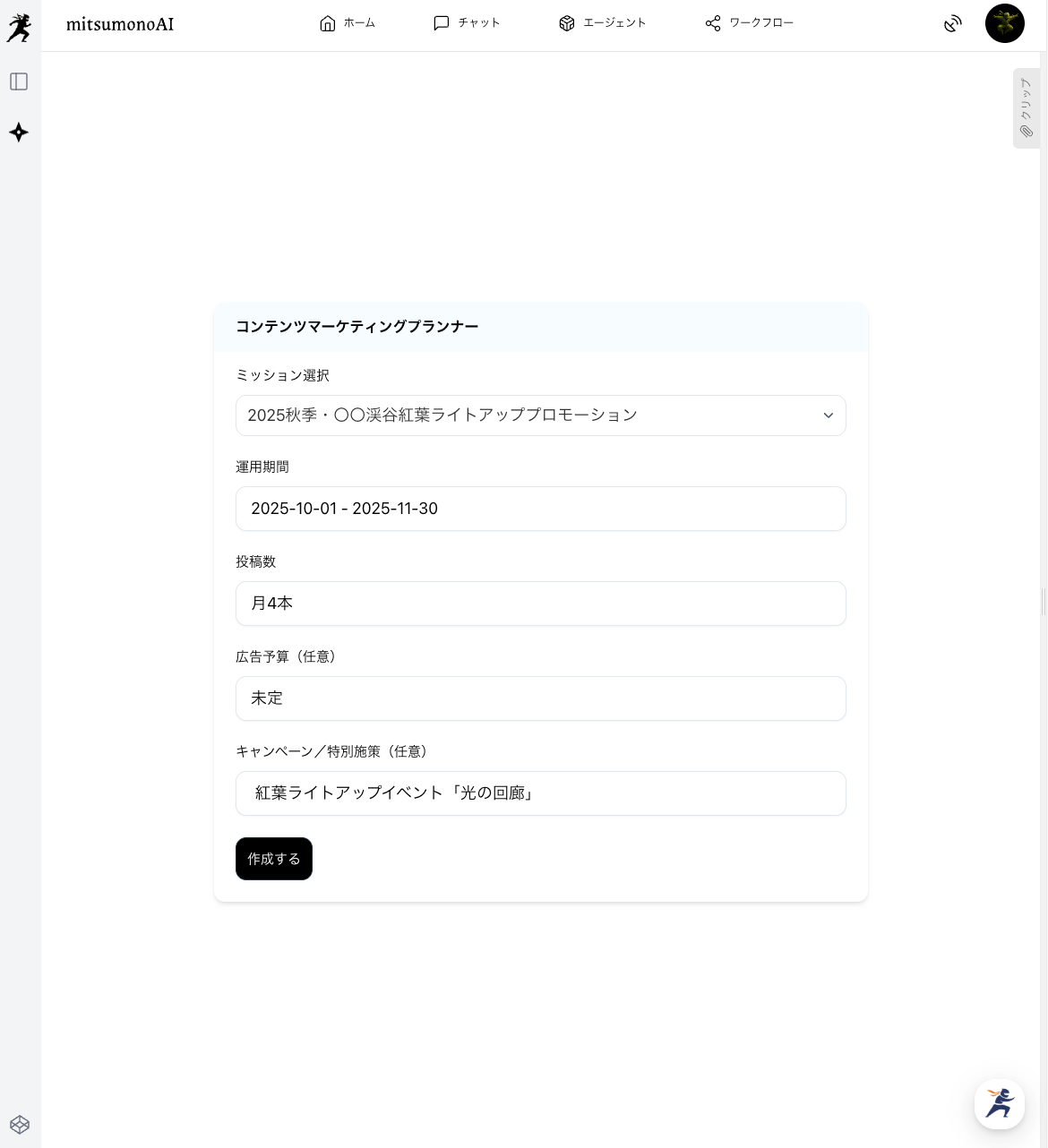Focus the 投稿数 input field
1048x1148 pixels.
(x=540, y=604)
